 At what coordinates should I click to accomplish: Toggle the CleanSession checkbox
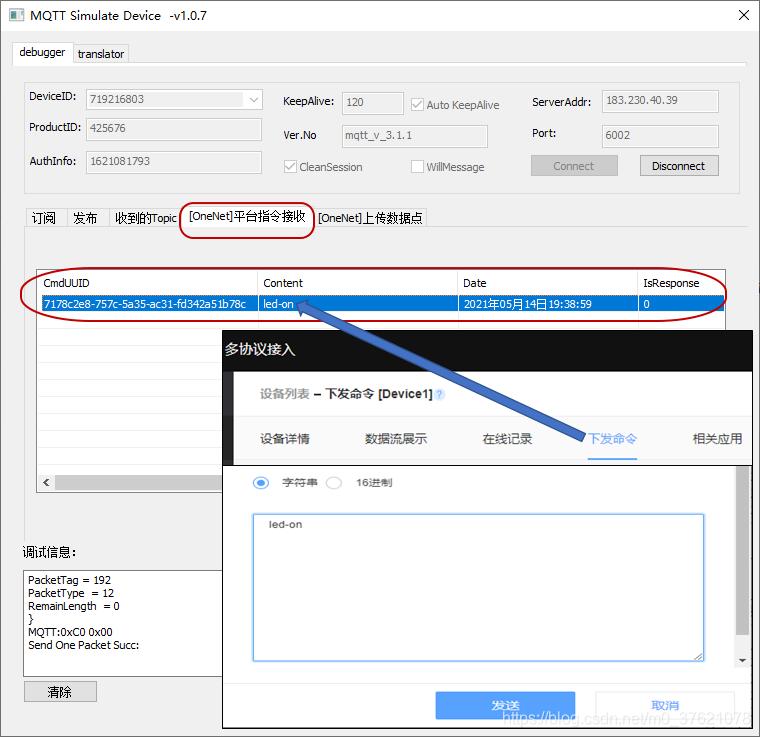click(290, 167)
